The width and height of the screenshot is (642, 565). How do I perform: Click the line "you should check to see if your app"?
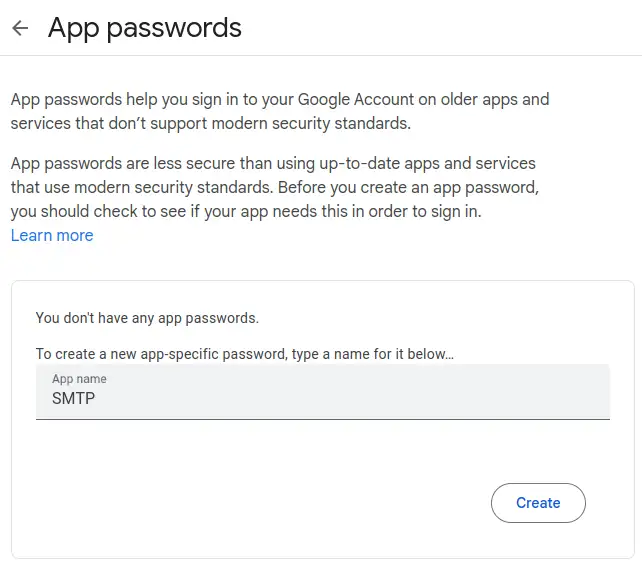click(246, 212)
